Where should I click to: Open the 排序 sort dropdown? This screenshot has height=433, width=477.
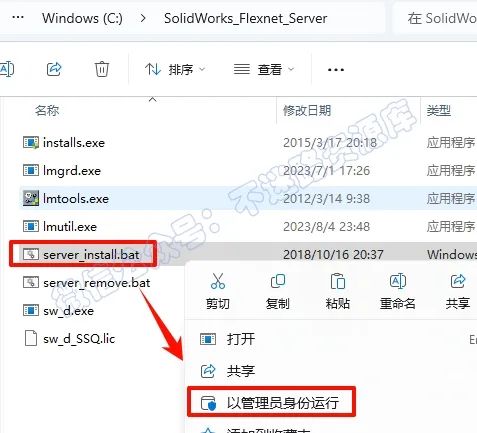pos(175,69)
